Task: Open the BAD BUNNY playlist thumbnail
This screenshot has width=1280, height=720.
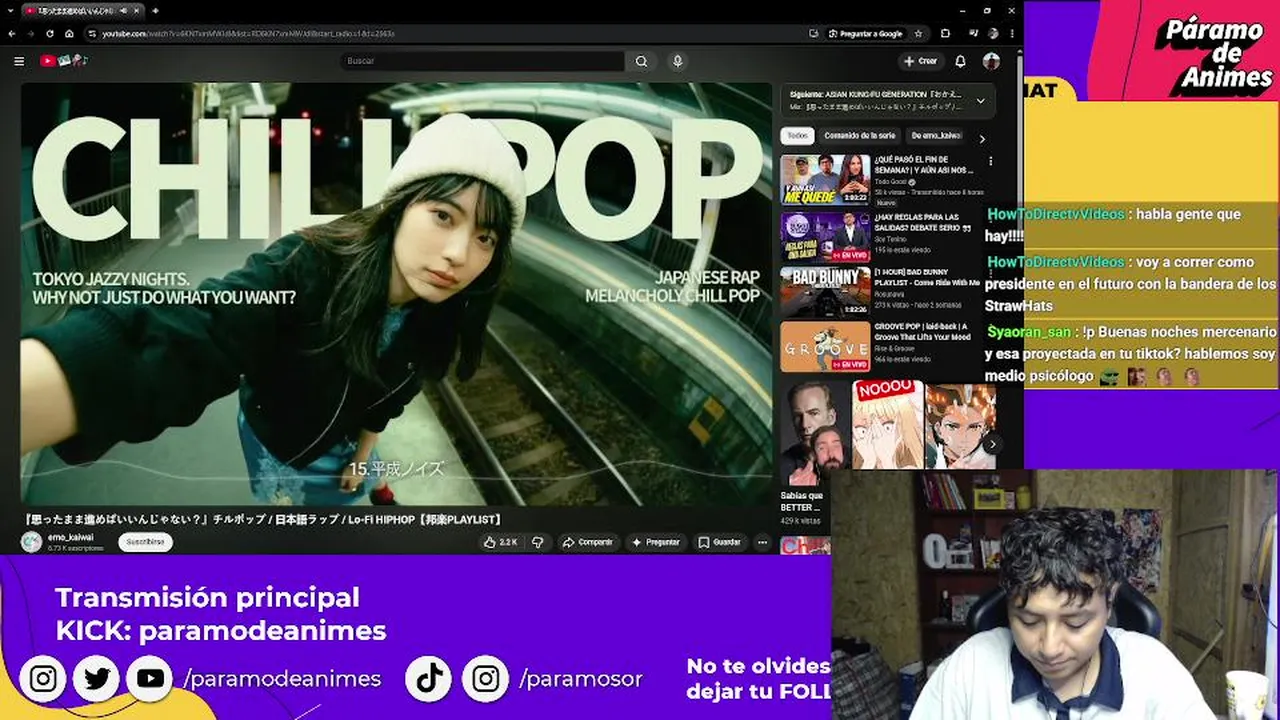Action: click(825, 293)
